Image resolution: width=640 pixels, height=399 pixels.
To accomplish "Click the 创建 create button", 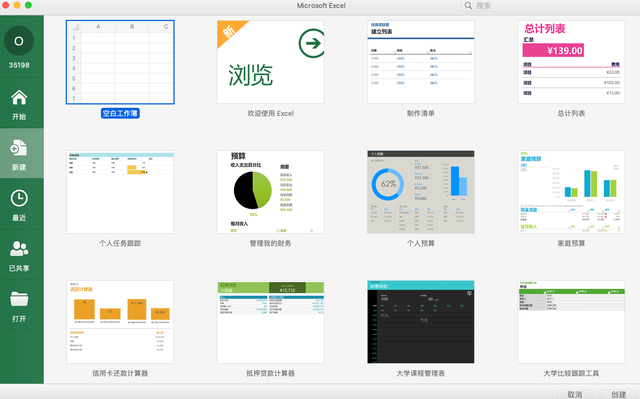I will (619, 394).
